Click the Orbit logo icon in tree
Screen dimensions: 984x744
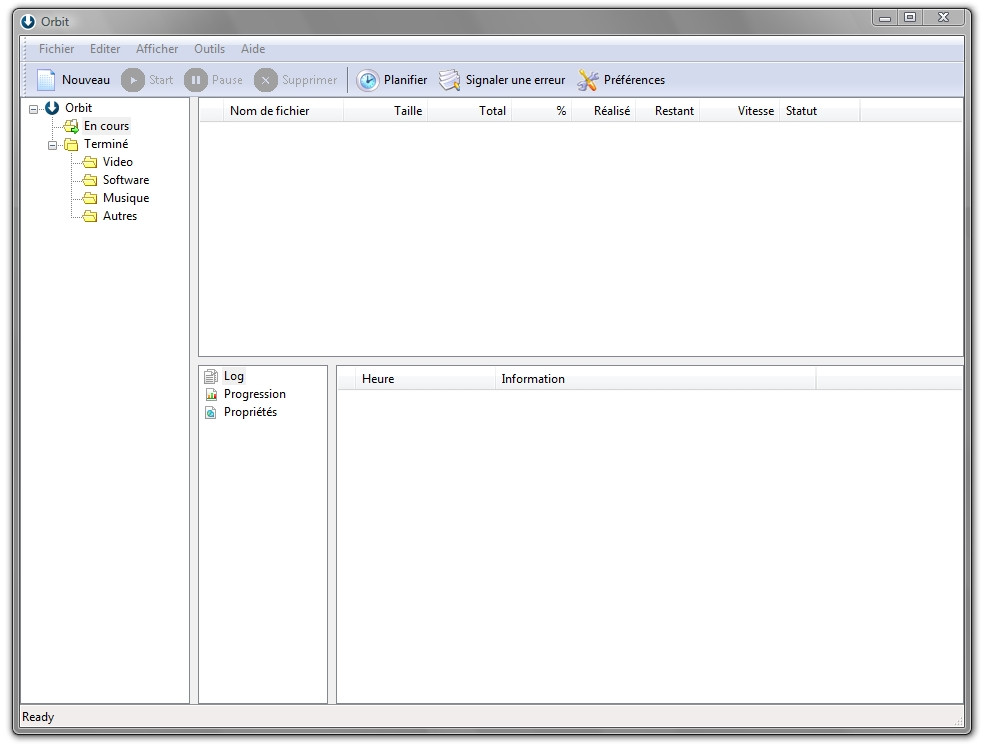(x=50, y=108)
